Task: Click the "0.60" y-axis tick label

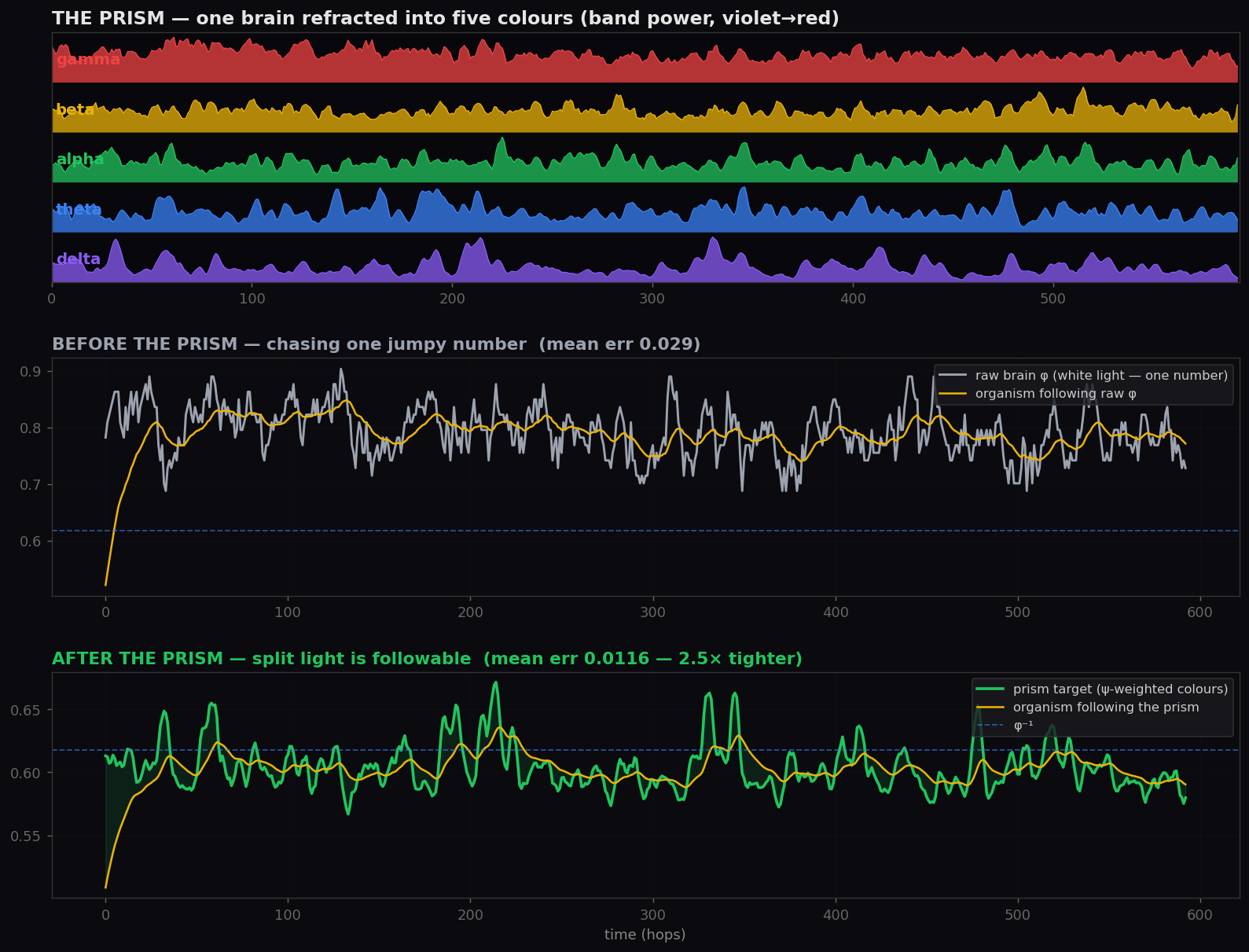Action: coord(26,773)
